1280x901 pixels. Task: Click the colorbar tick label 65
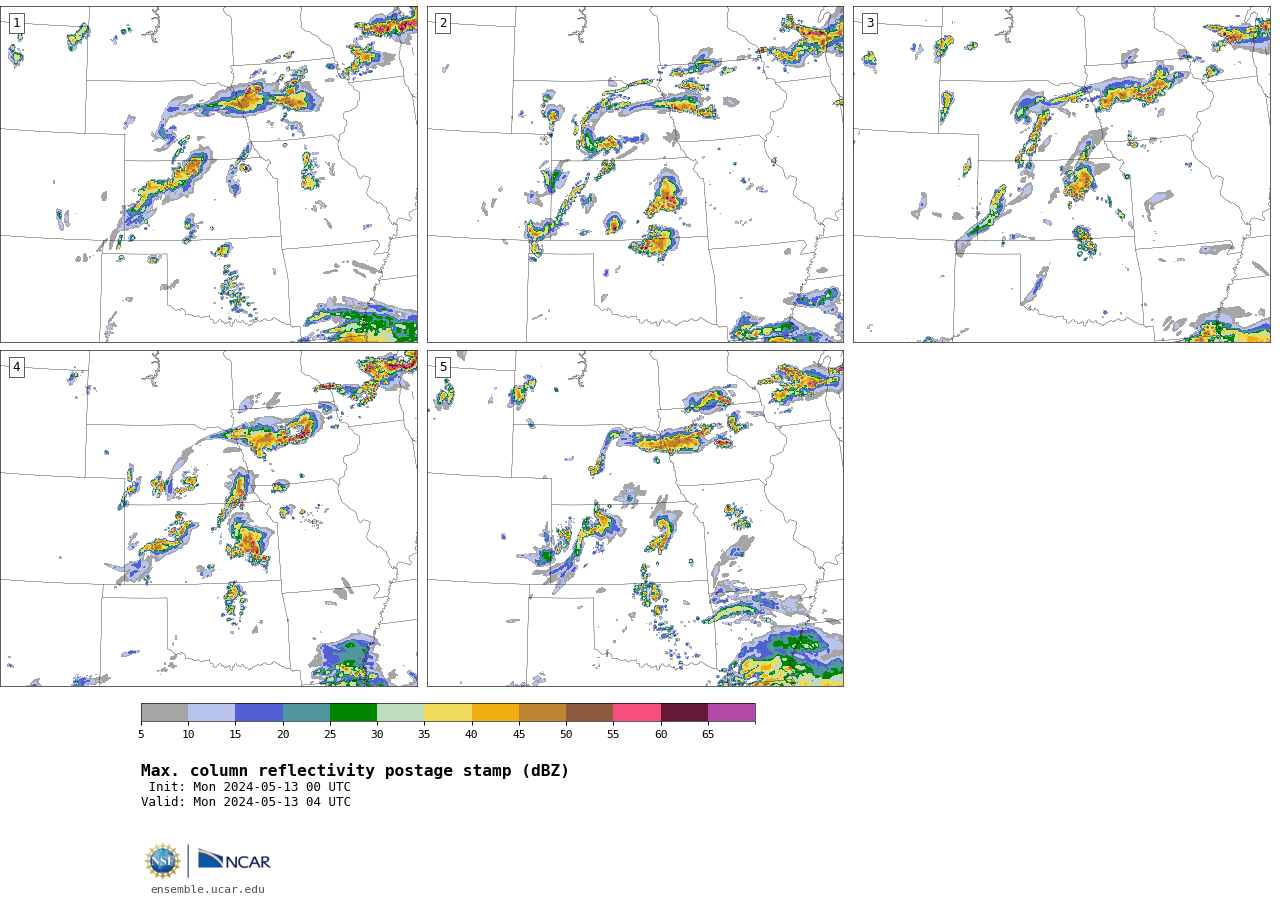(708, 735)
